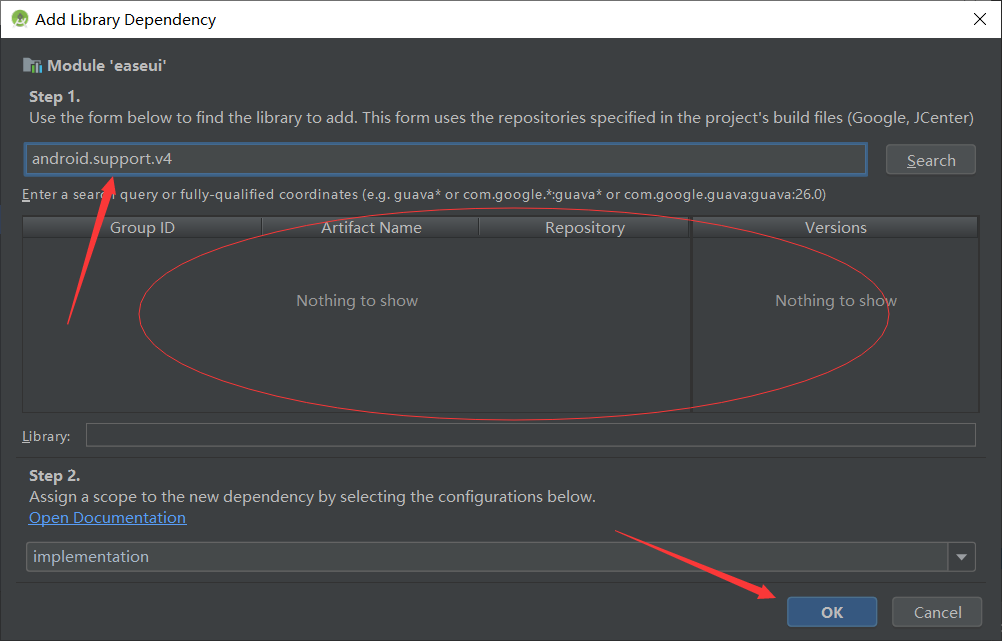The height and width of the screenshot is (641, 1002).
Task: Confirm the dependency with OK
Action: (831, 611)
